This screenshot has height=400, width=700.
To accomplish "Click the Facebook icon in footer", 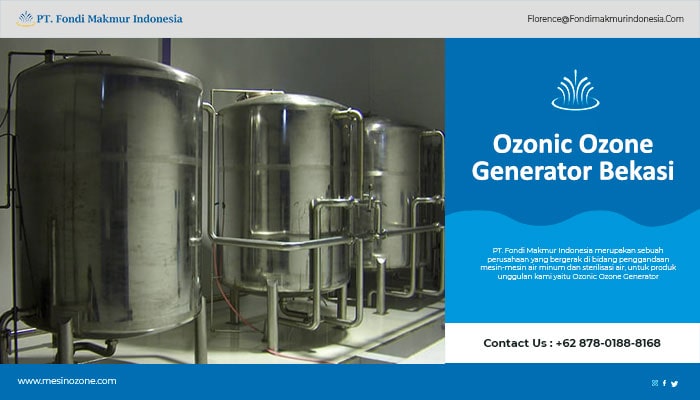I will (664, 383).
